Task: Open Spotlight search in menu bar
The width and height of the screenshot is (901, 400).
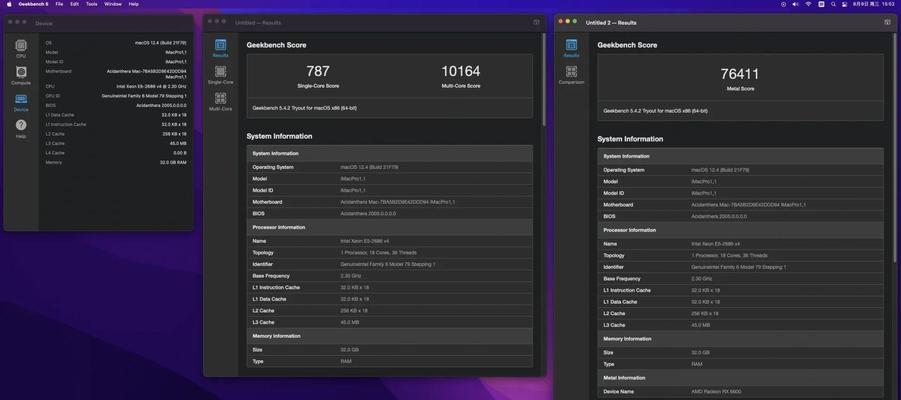Action: coord(833,4)
